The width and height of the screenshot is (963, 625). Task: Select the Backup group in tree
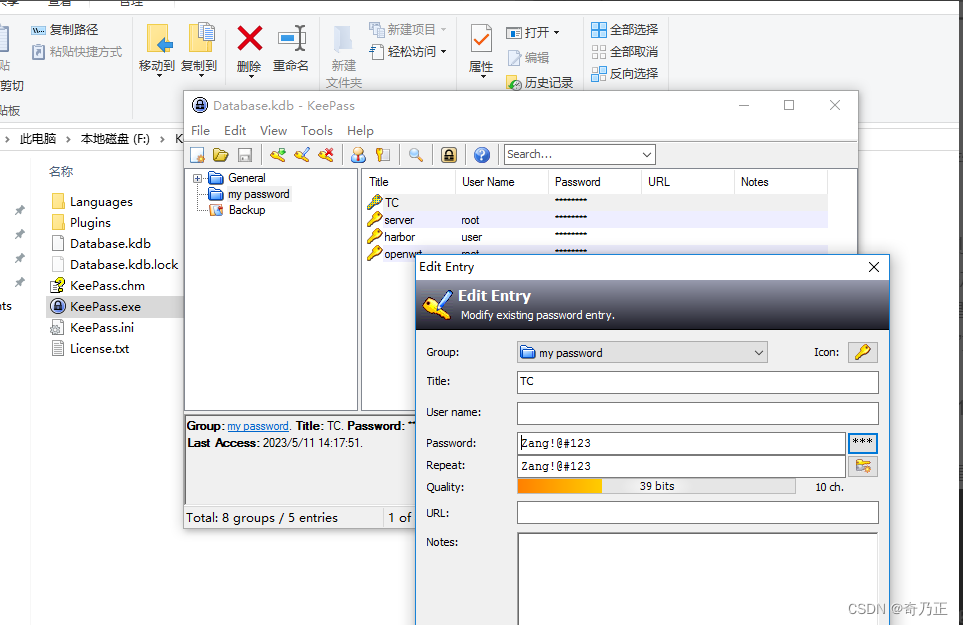point(247,210)
